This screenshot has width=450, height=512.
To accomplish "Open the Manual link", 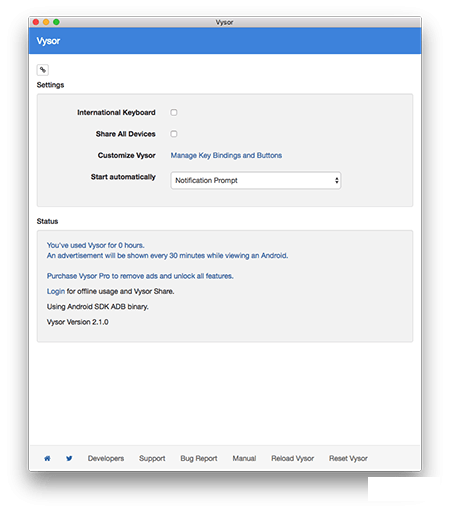I will pos(244,458).
